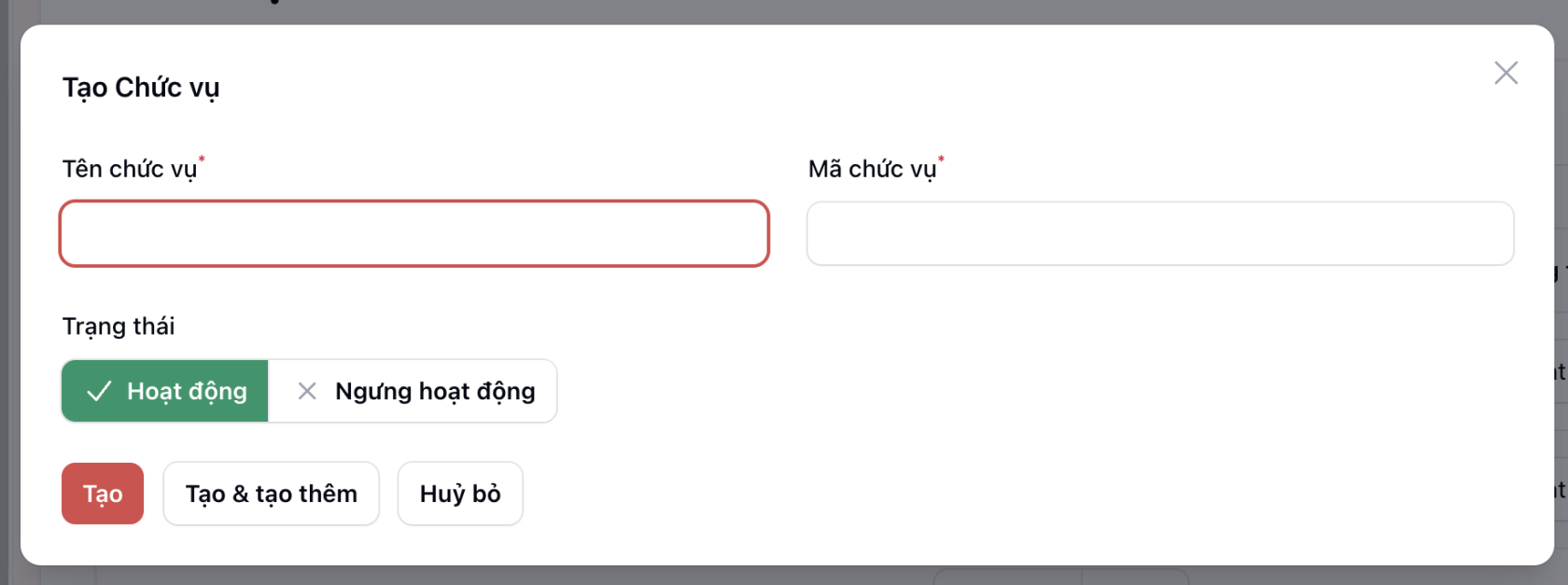Image resolution: width=1568 pixels, height=585 pixels.
Task: Click the Tên chức vụ field label
Action: [129, 169]
